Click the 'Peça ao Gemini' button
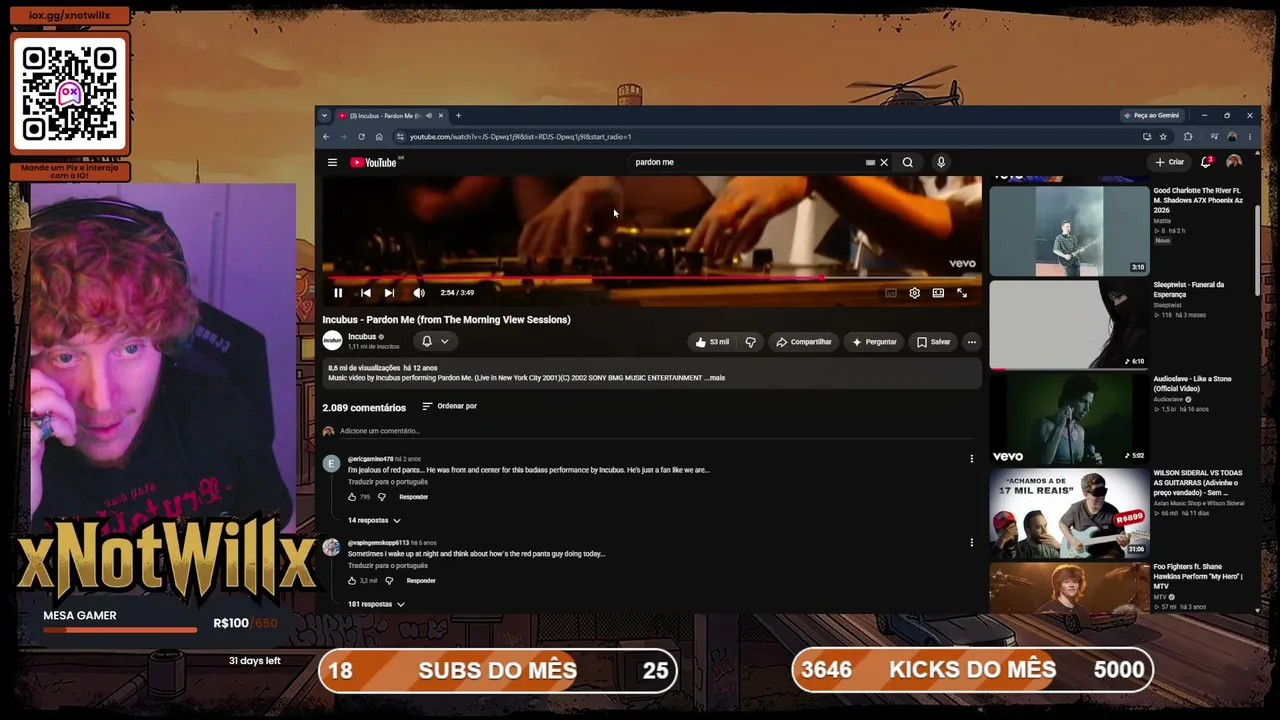This screenshot has width=1280, height=720. tap(1154, 116)
